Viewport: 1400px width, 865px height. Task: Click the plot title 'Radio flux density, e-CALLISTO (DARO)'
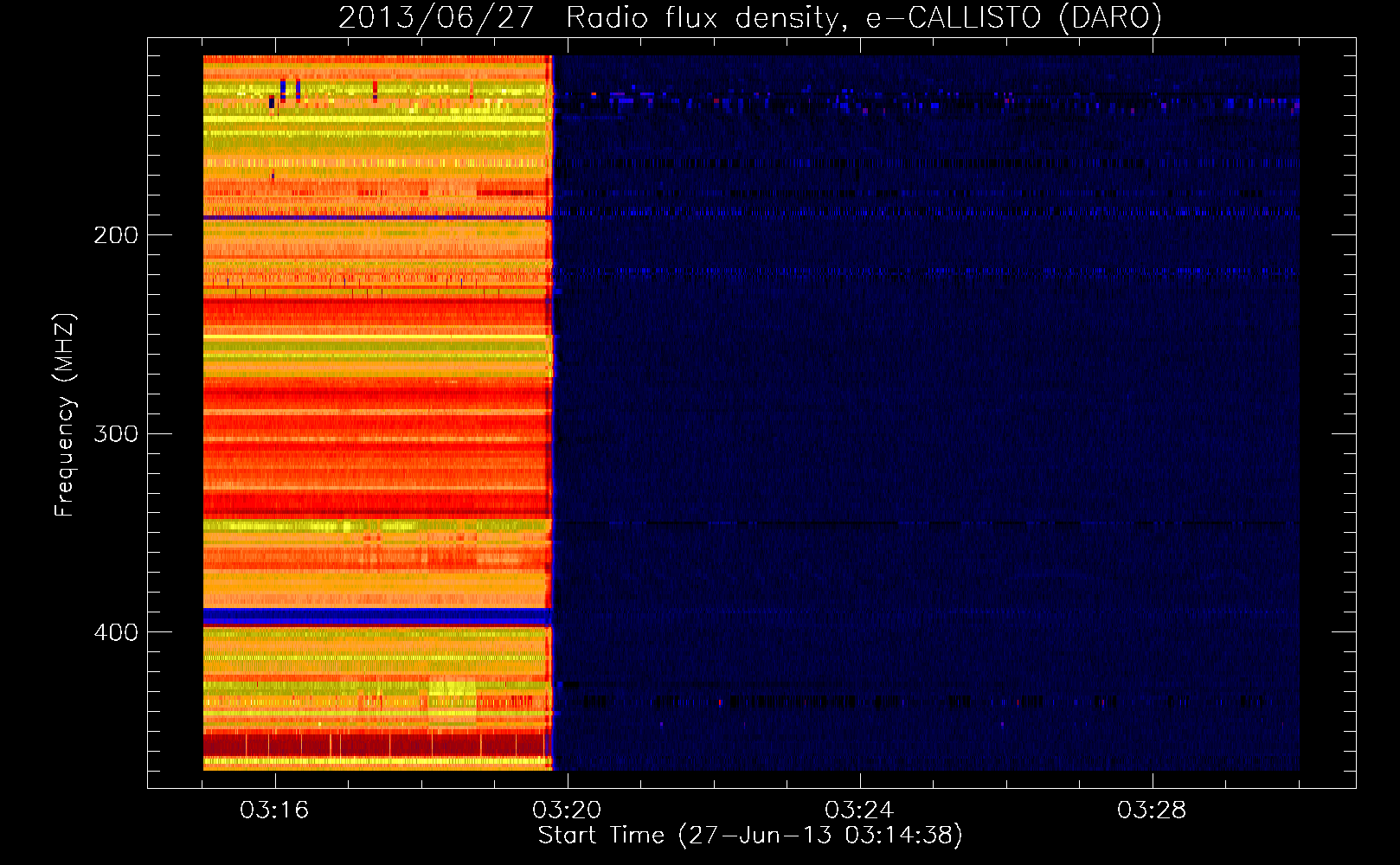tap(864, 18)
